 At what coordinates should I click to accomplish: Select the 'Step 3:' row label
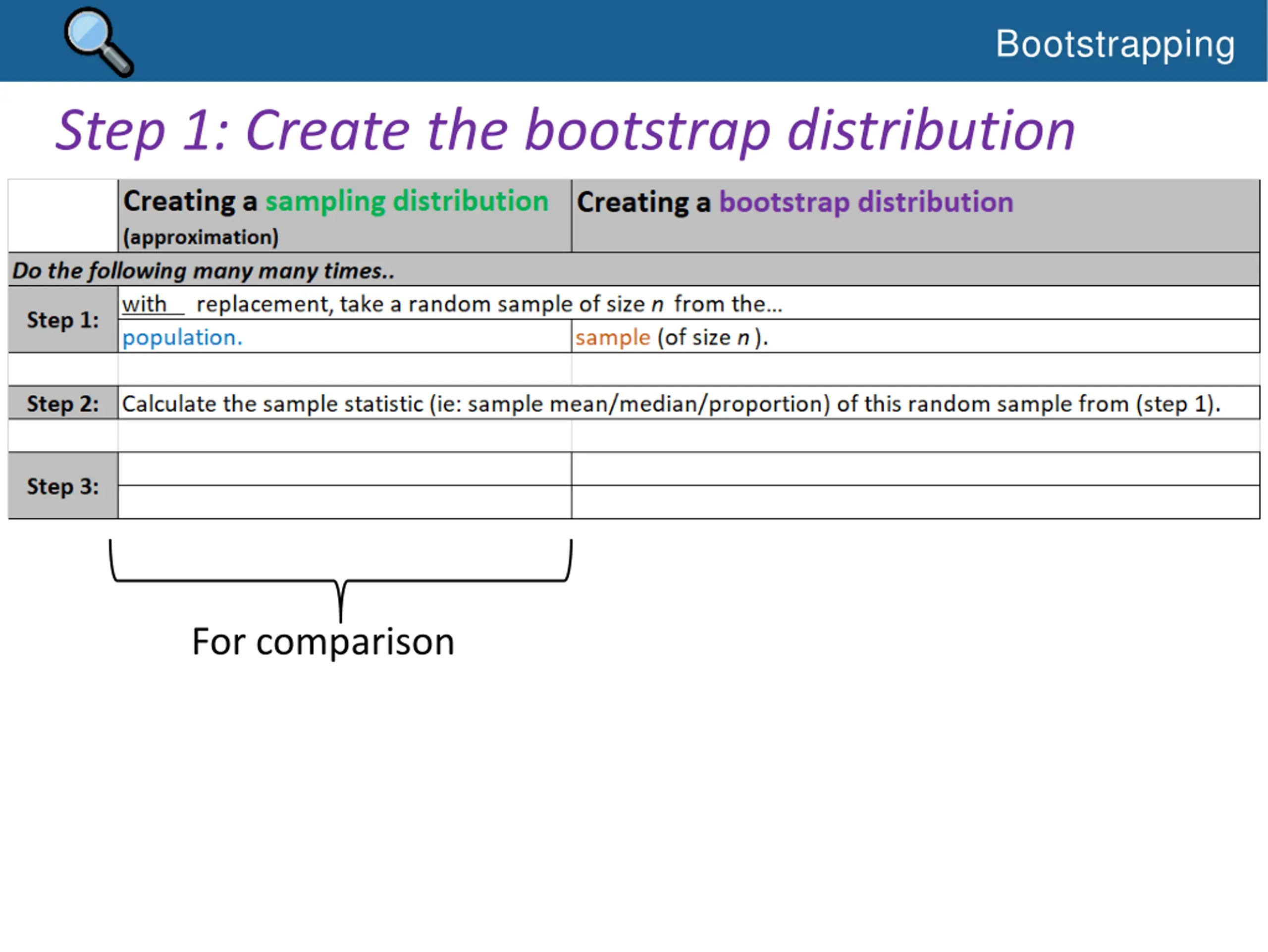[63, 486]
